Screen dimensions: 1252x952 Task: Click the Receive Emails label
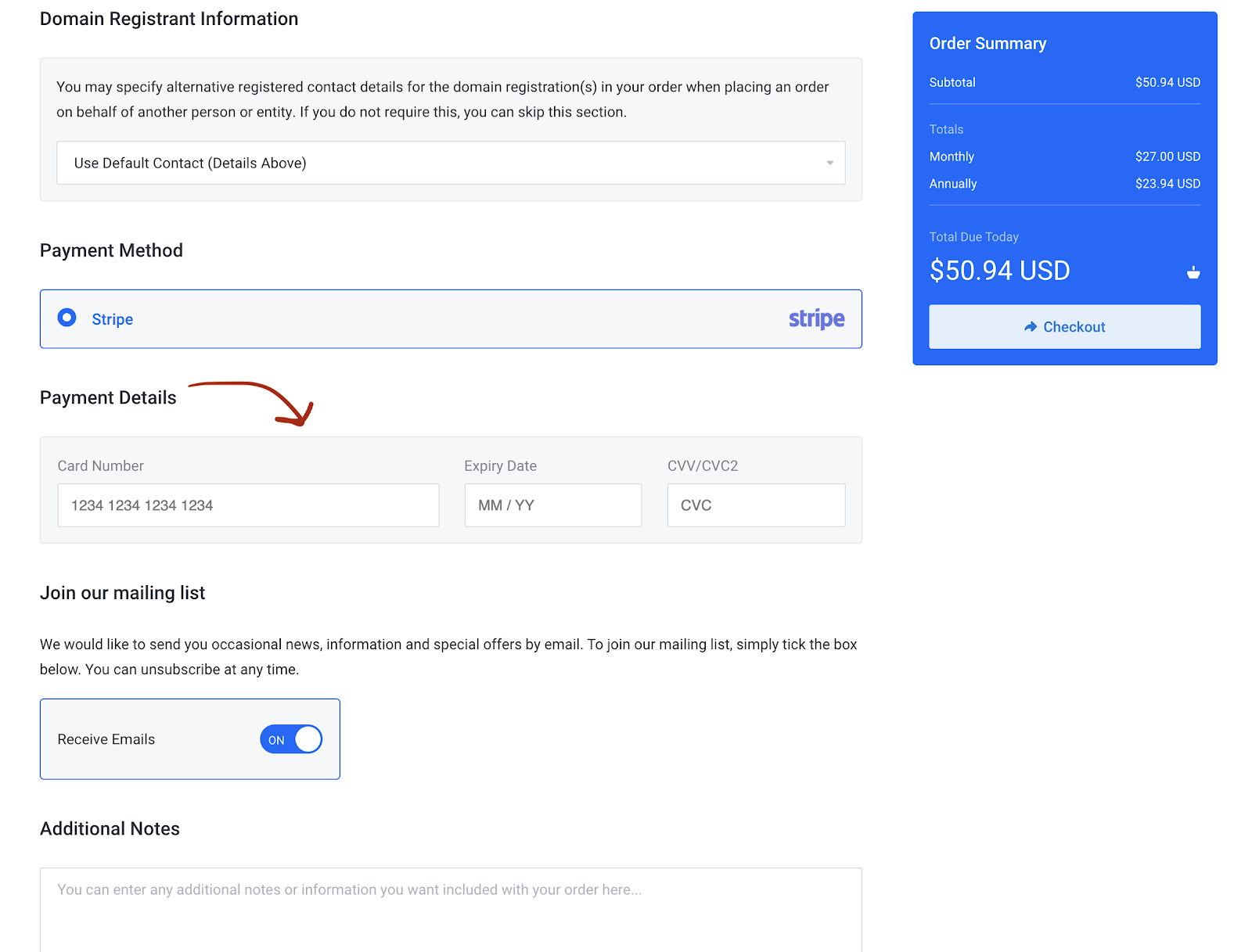[106, 739]
